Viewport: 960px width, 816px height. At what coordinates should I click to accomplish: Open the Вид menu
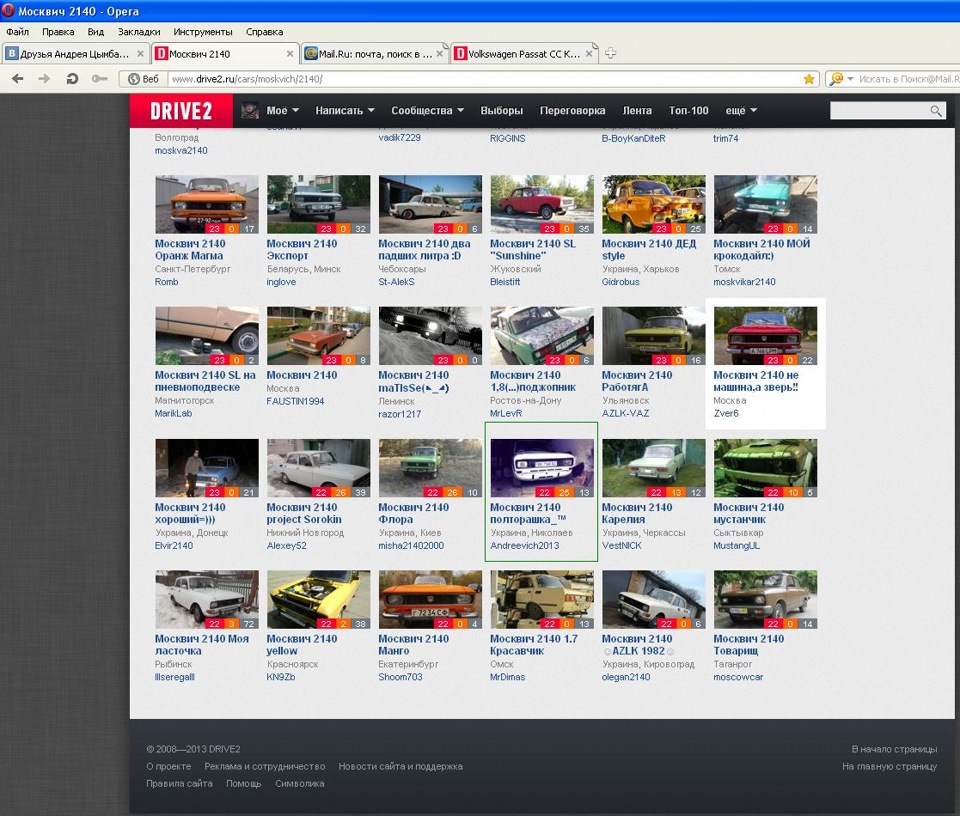(x=96, y=32)
